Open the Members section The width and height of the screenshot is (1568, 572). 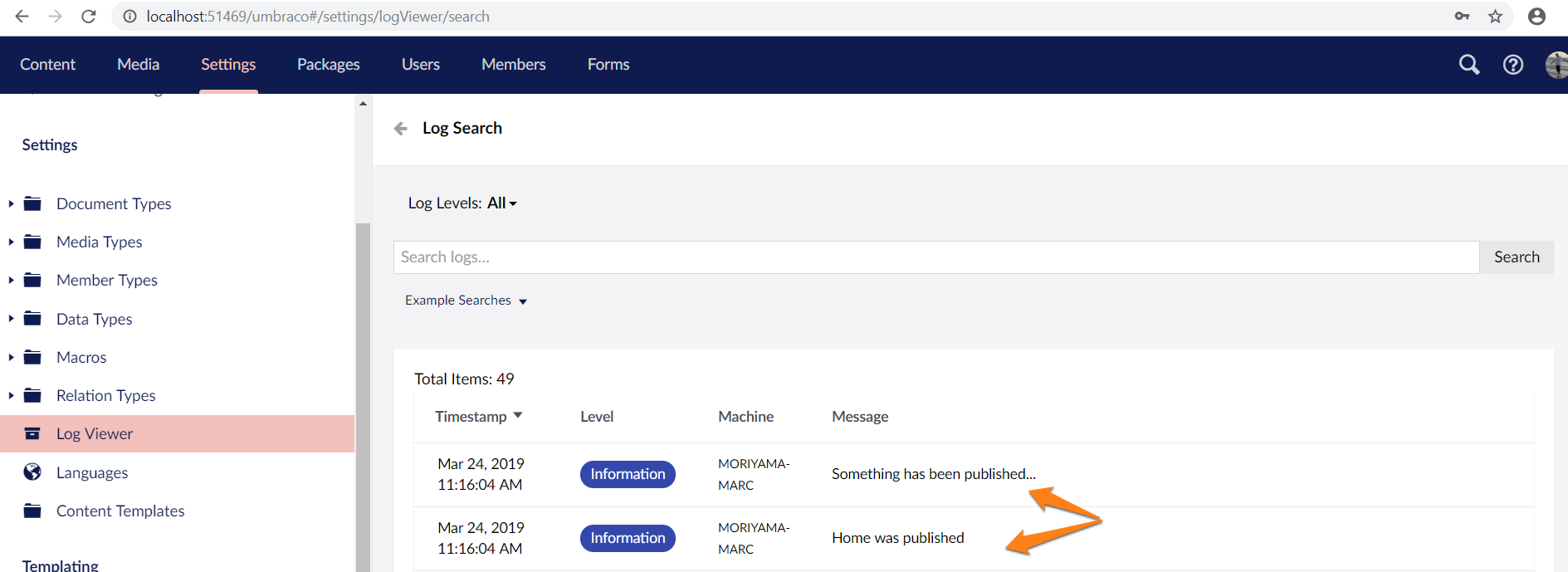514,65
